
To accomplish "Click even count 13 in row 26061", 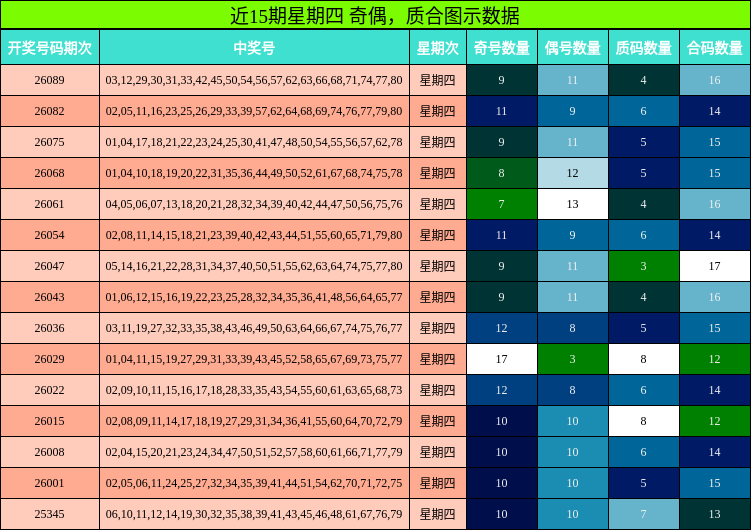I will [x=572, y=204].
